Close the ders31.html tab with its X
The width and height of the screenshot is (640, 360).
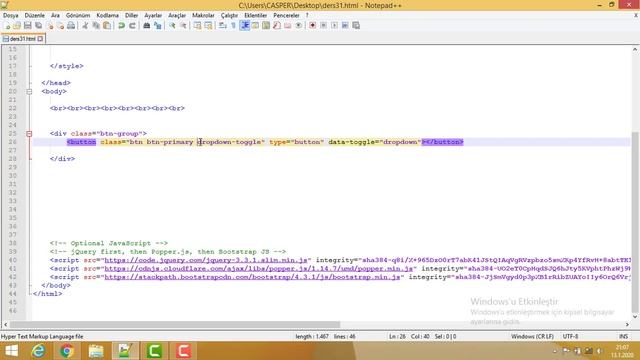[40, 39]
